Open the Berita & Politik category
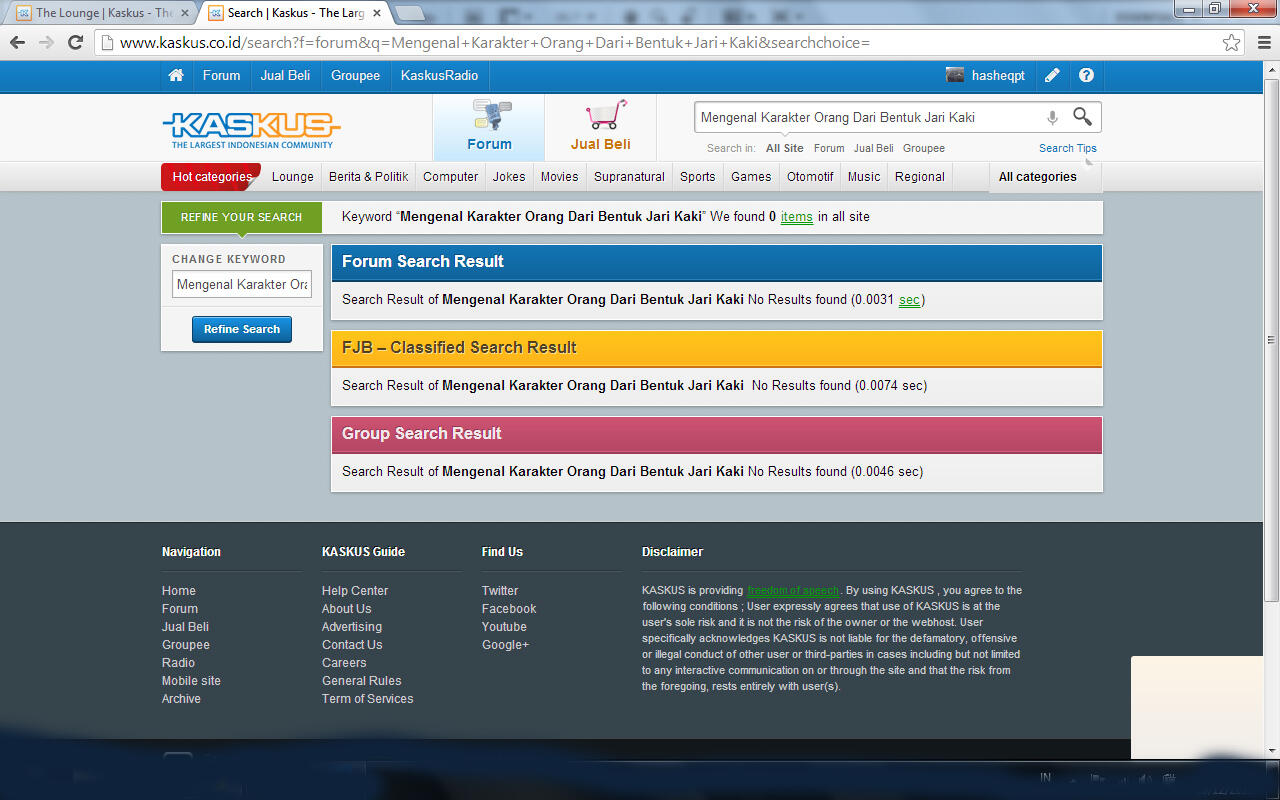Screen dimensions: 1280x800 click(x=369, y=177)
